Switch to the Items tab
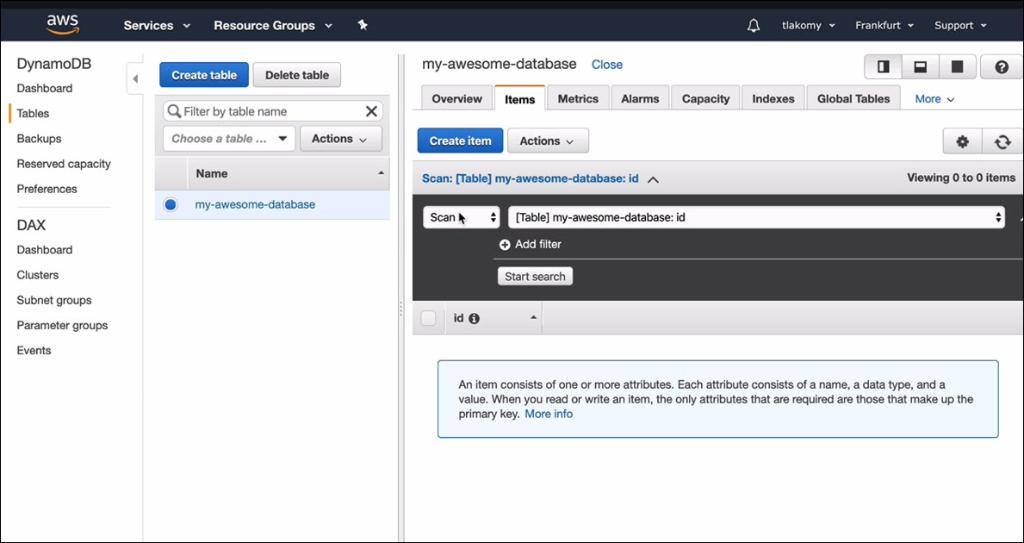Screen dimensions: 1024x543 pyautogui.click(x=520, y=99)
